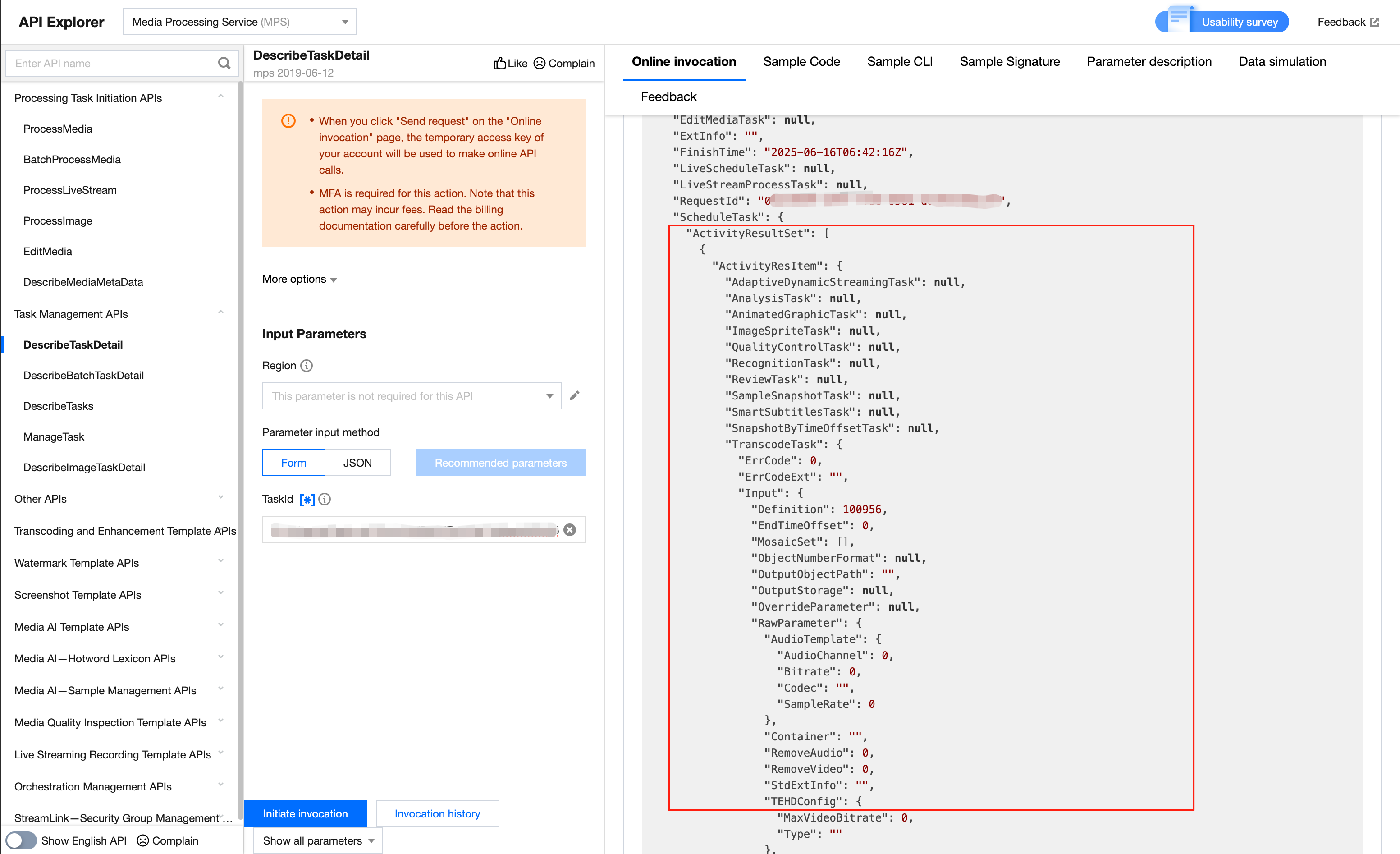Click the Invocation history button
Screen dimensions: 1400x854
point(437,813)
